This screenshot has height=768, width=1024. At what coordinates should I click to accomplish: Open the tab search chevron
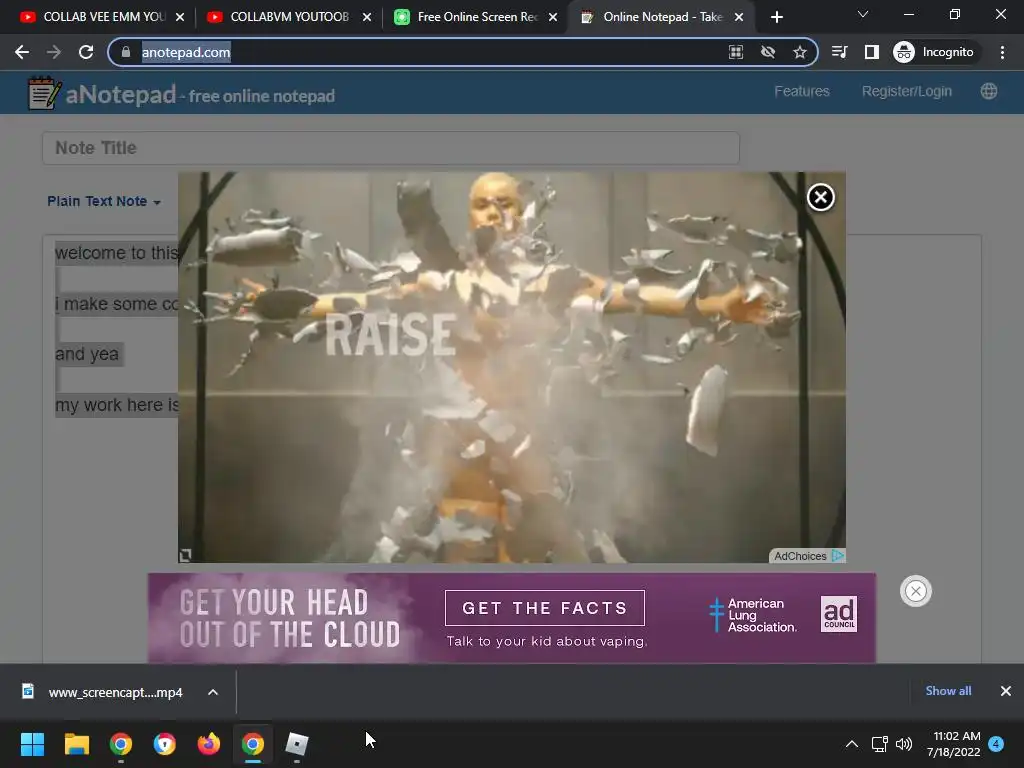[x=863, y=14]
